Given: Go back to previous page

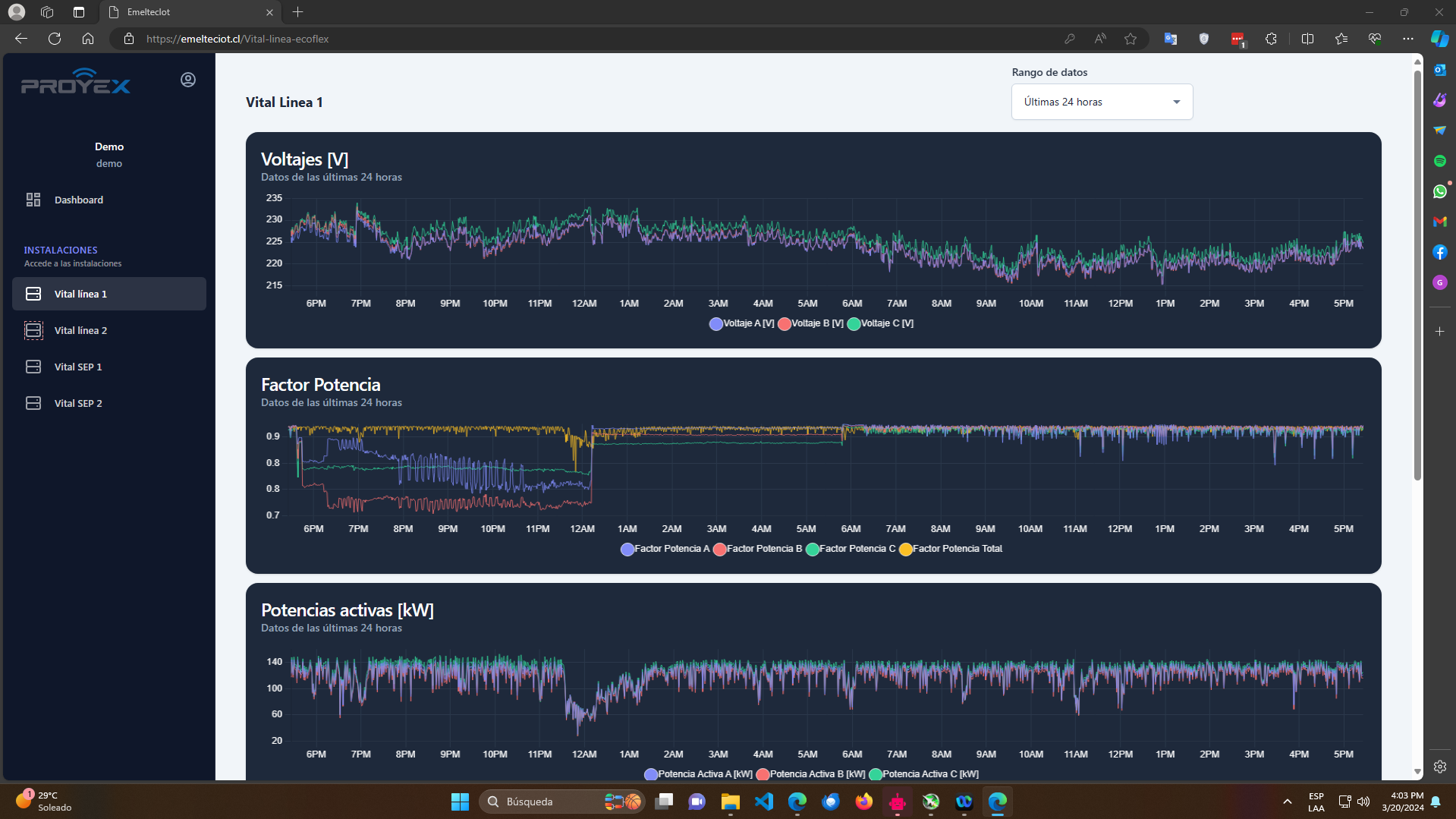Looking at the screenshot, I should coord(21,39).
